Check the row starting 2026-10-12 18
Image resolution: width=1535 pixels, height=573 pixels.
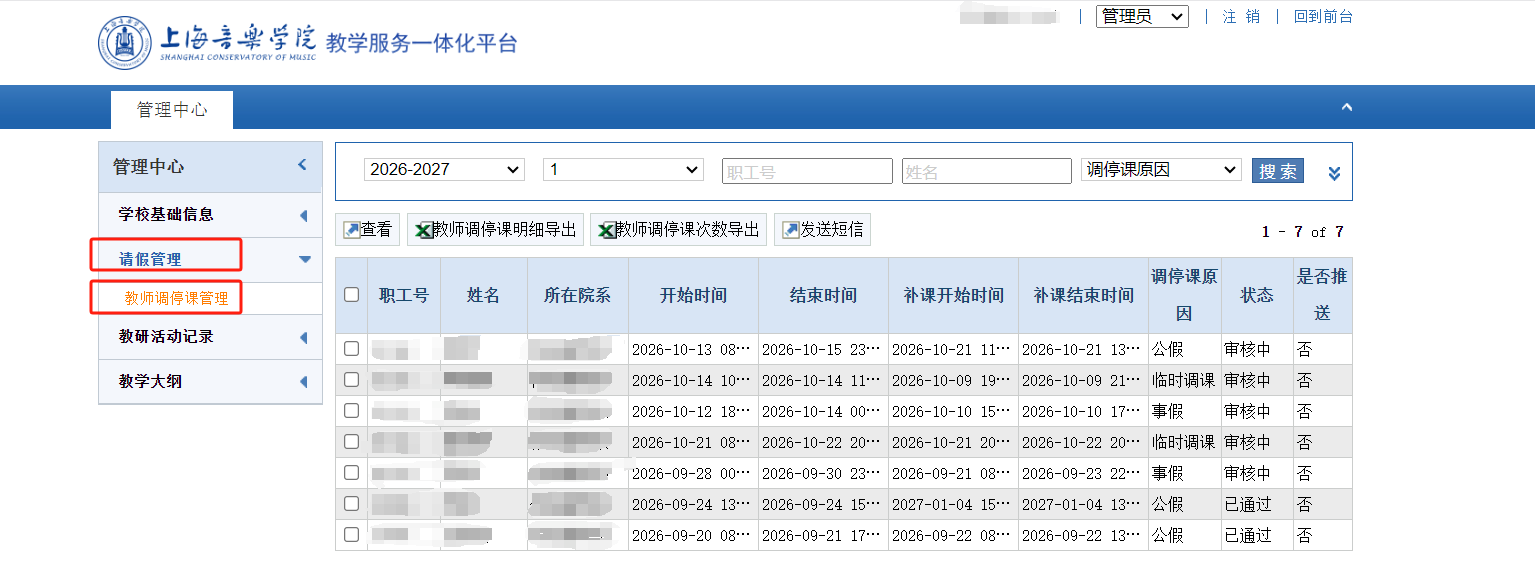[x=351, y=411]
